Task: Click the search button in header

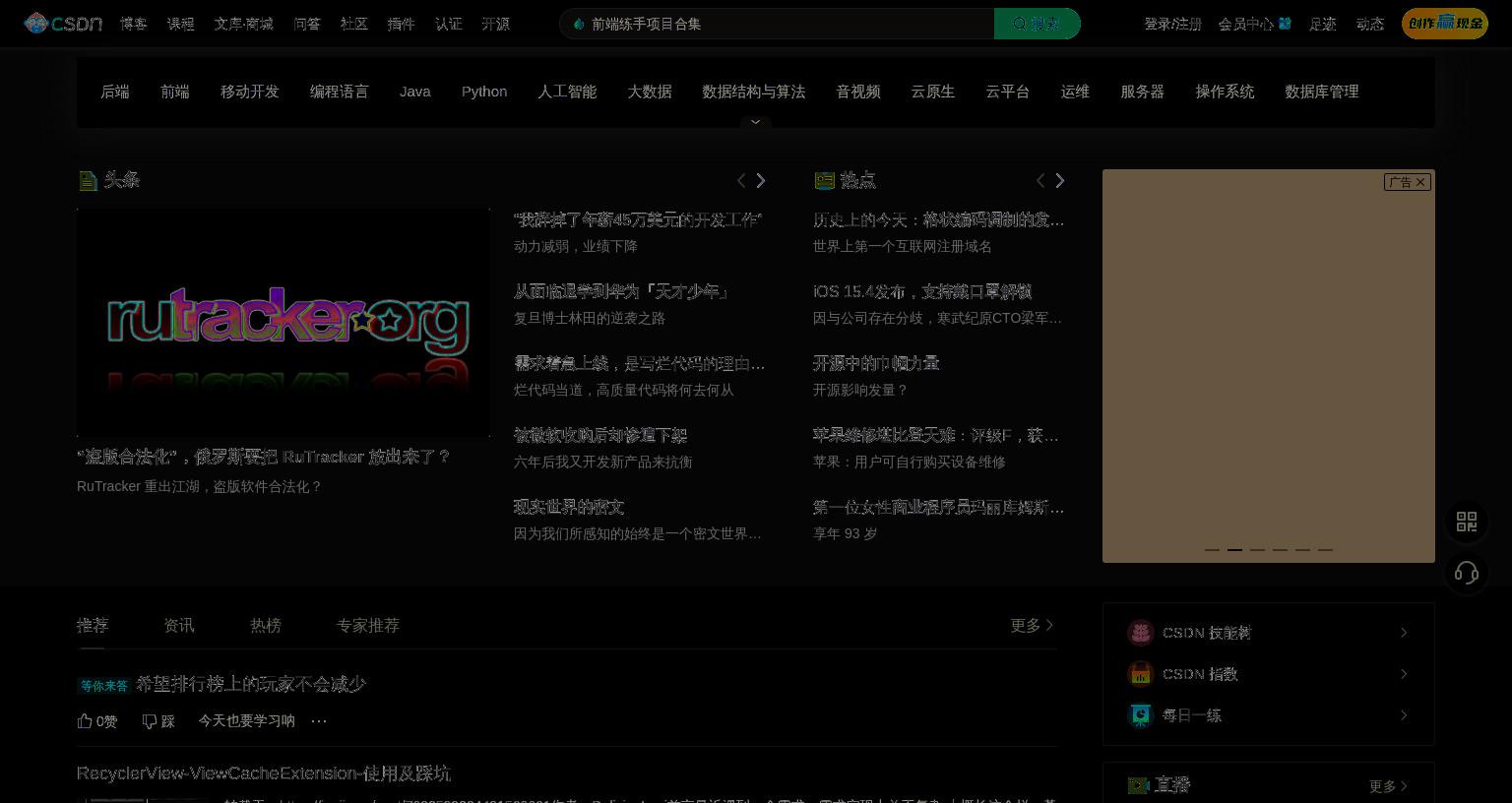Action: click(1037, 24)
